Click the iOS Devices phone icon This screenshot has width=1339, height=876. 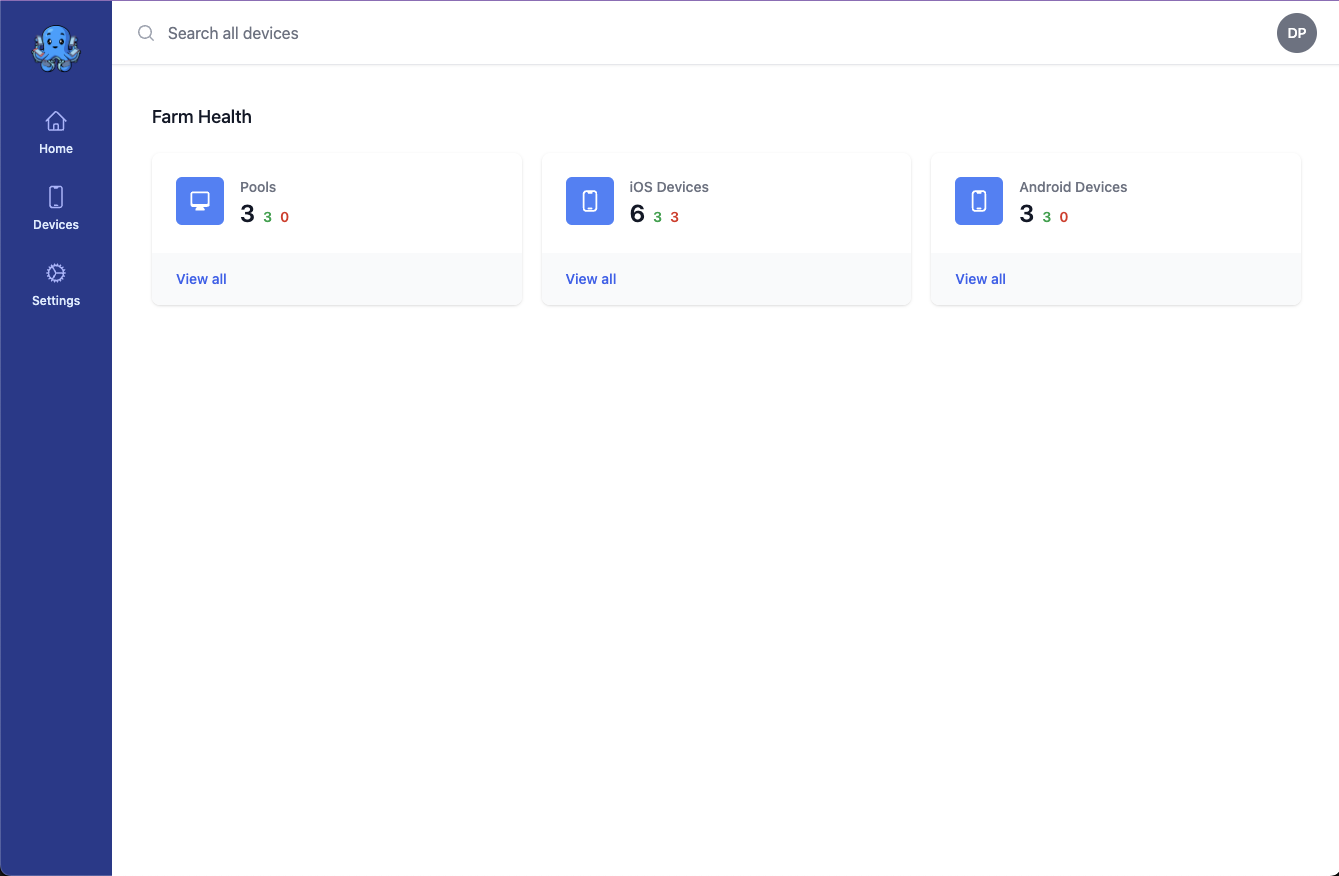(589, 201)
